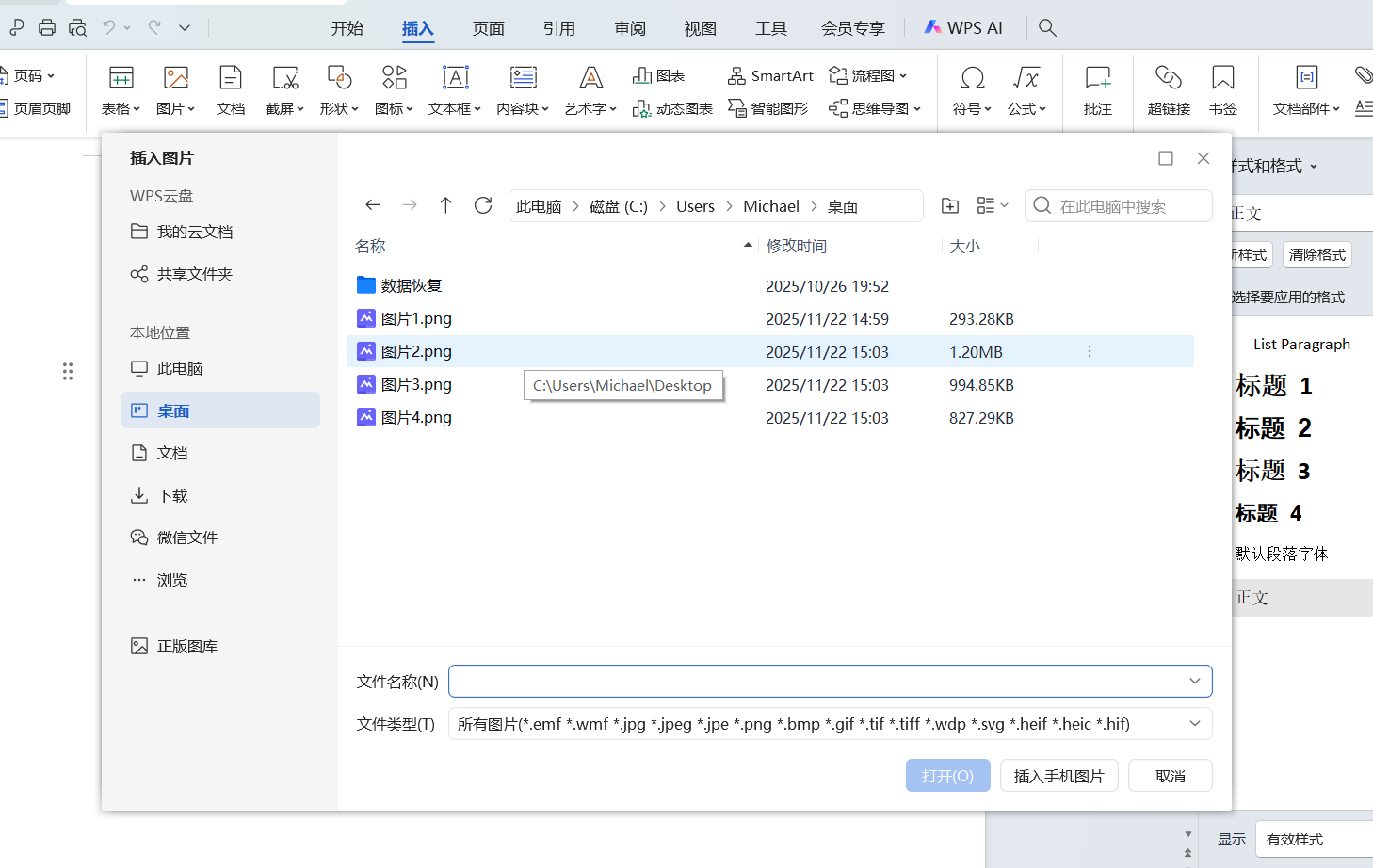
Task: Insert a chart (图表)
Action: pyautogui.click(x=658, y=75)
